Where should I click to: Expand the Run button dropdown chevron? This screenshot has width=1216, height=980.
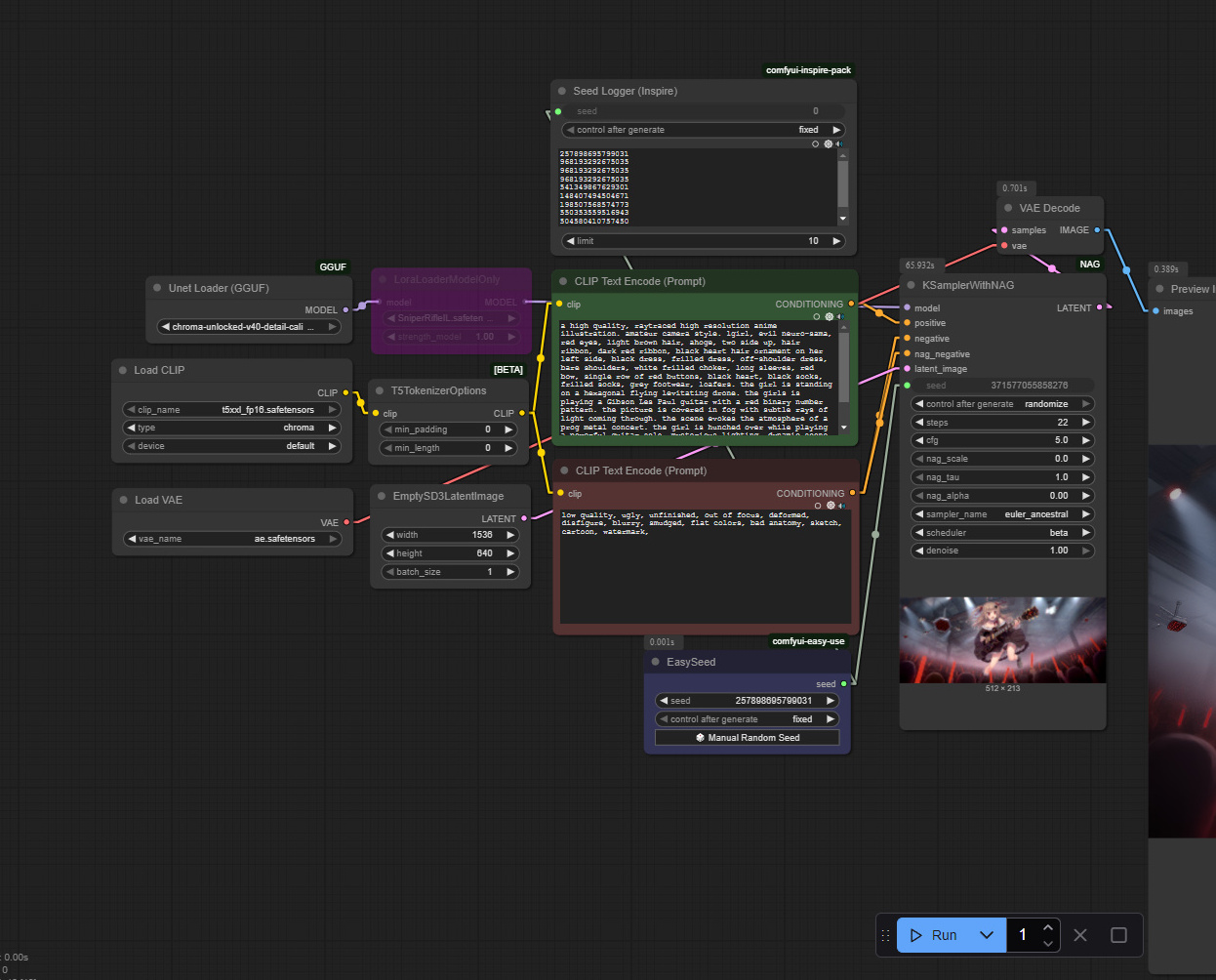[987, 935]
